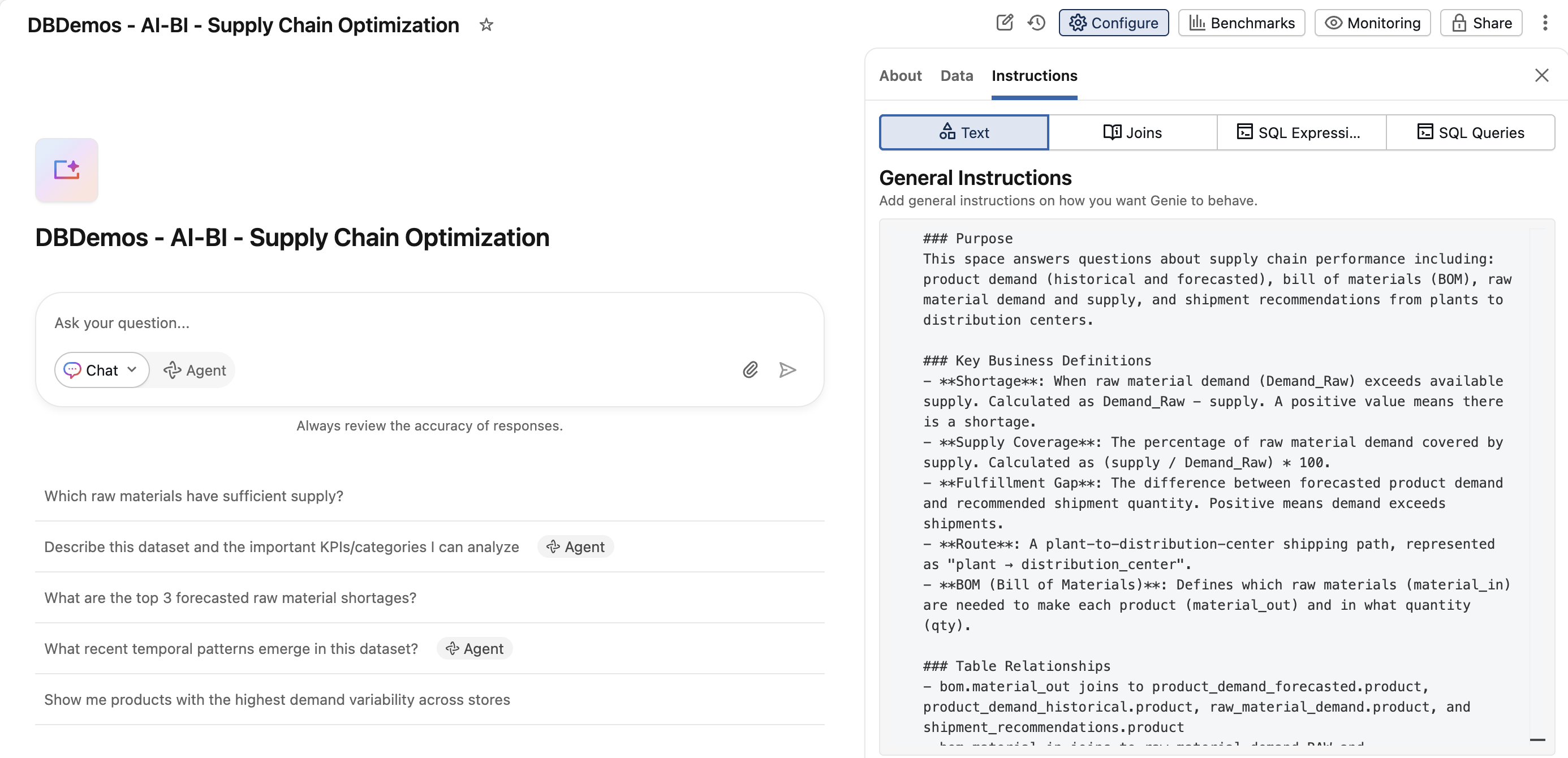This screenshot has height=758, width=1568.
Task: Edit the space title with the pencil icon
Action: (x=1005, y=23)
